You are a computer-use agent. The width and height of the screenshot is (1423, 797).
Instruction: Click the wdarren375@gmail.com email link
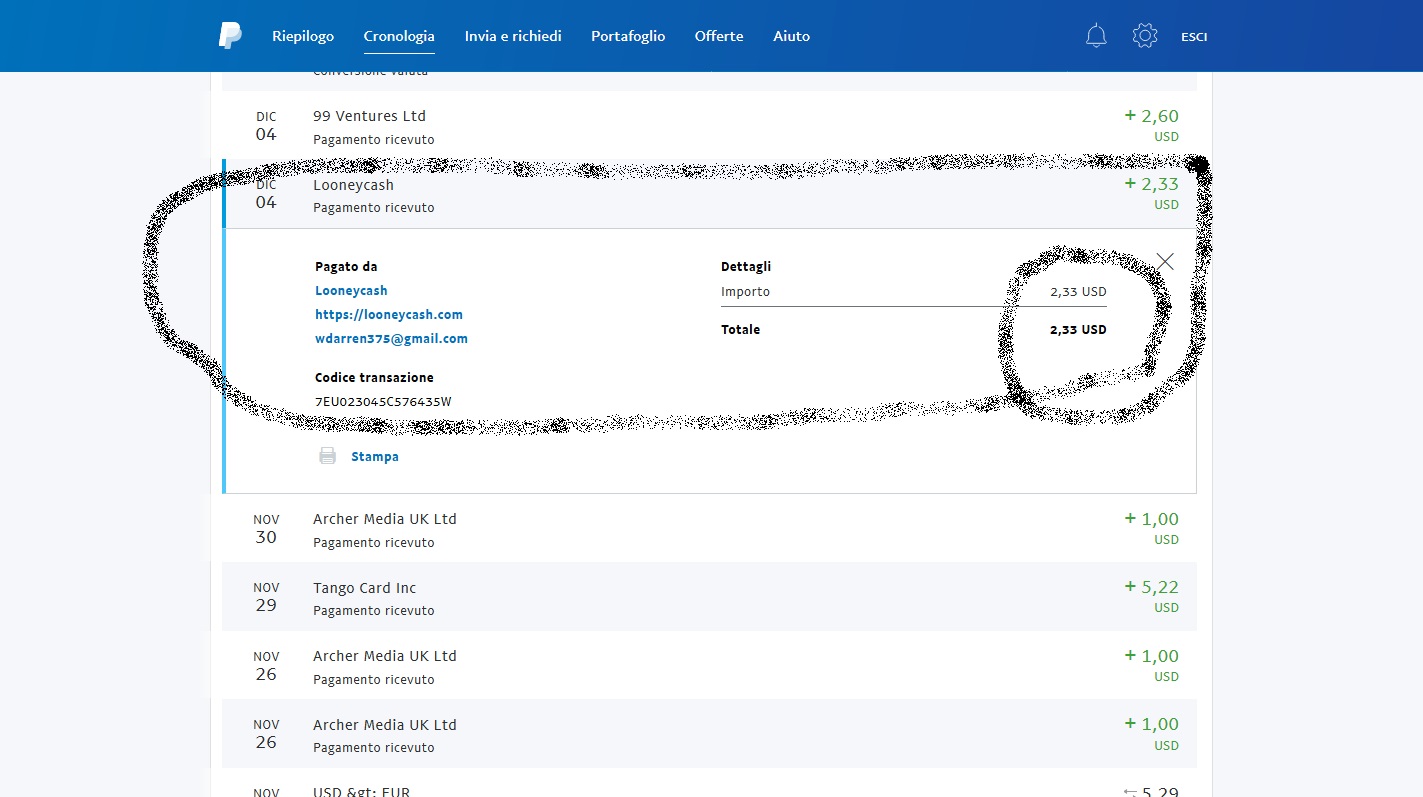point(391,338)
